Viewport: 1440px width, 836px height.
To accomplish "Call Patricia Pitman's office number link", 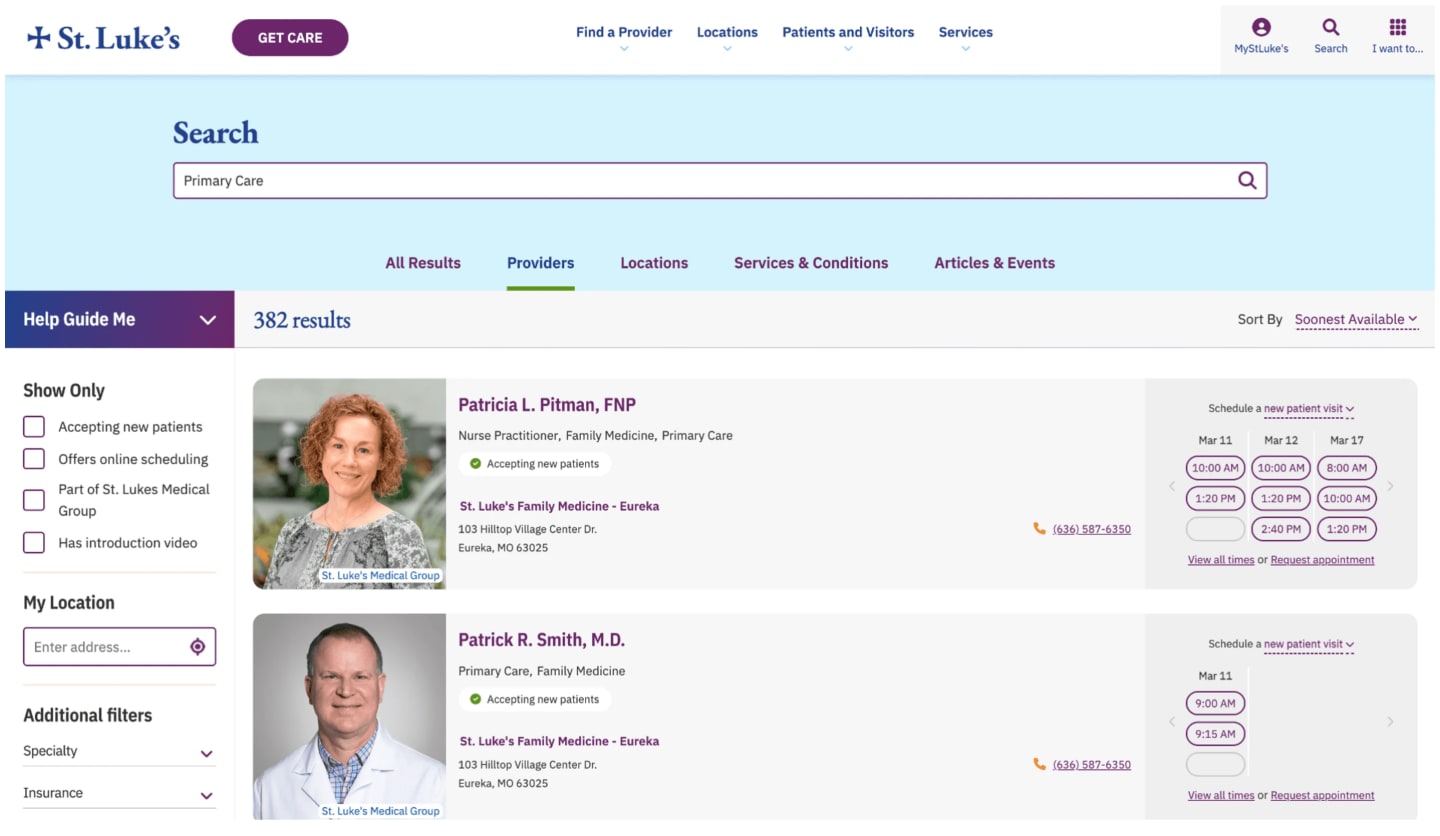I will 1092,529.
